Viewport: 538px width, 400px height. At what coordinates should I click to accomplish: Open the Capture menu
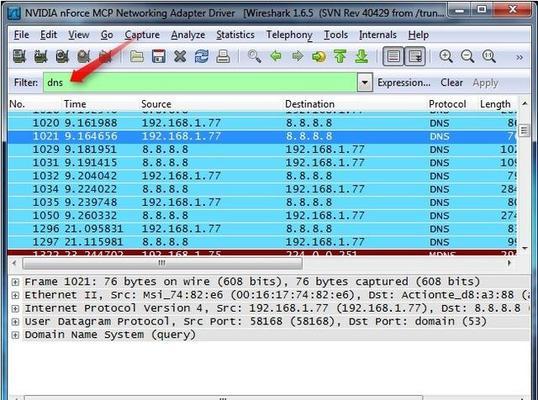tap(142, 35)
